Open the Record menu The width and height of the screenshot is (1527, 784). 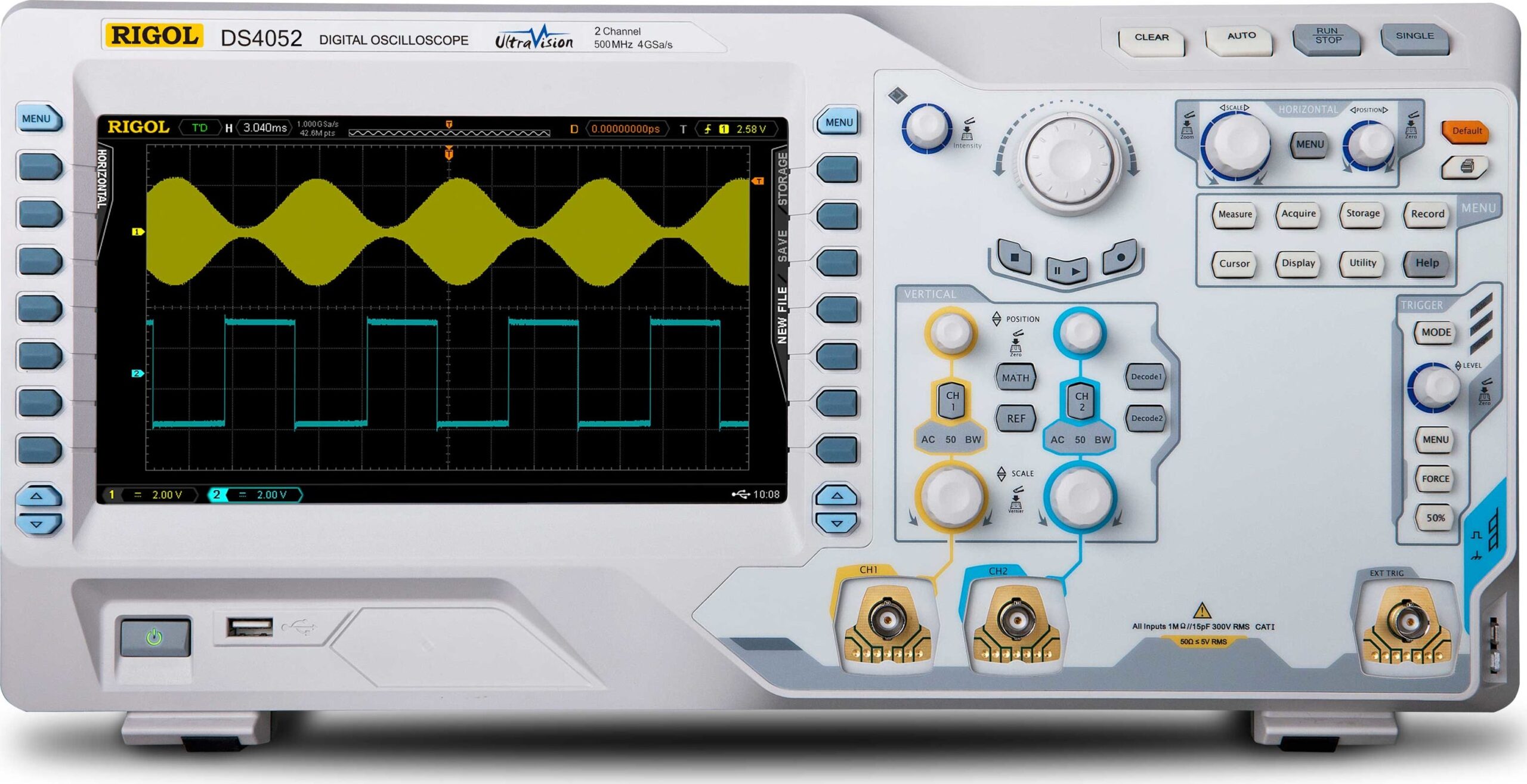pyautogui.click(x=1427, y=215)
